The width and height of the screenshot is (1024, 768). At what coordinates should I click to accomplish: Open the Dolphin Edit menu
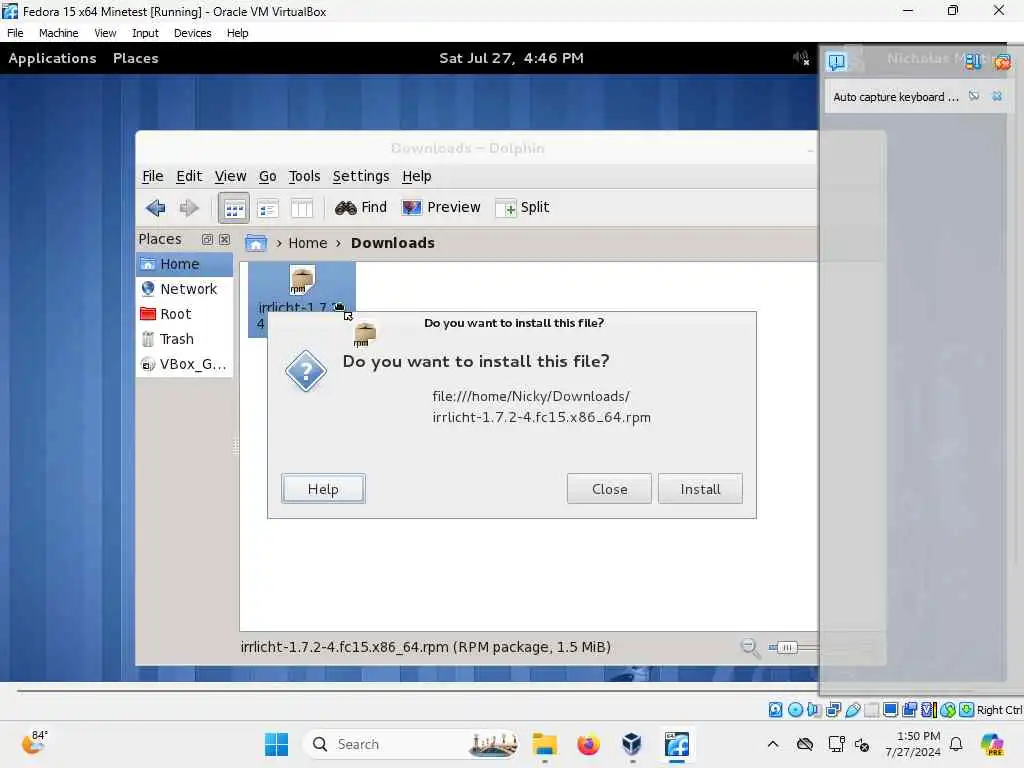coord(189,176)
